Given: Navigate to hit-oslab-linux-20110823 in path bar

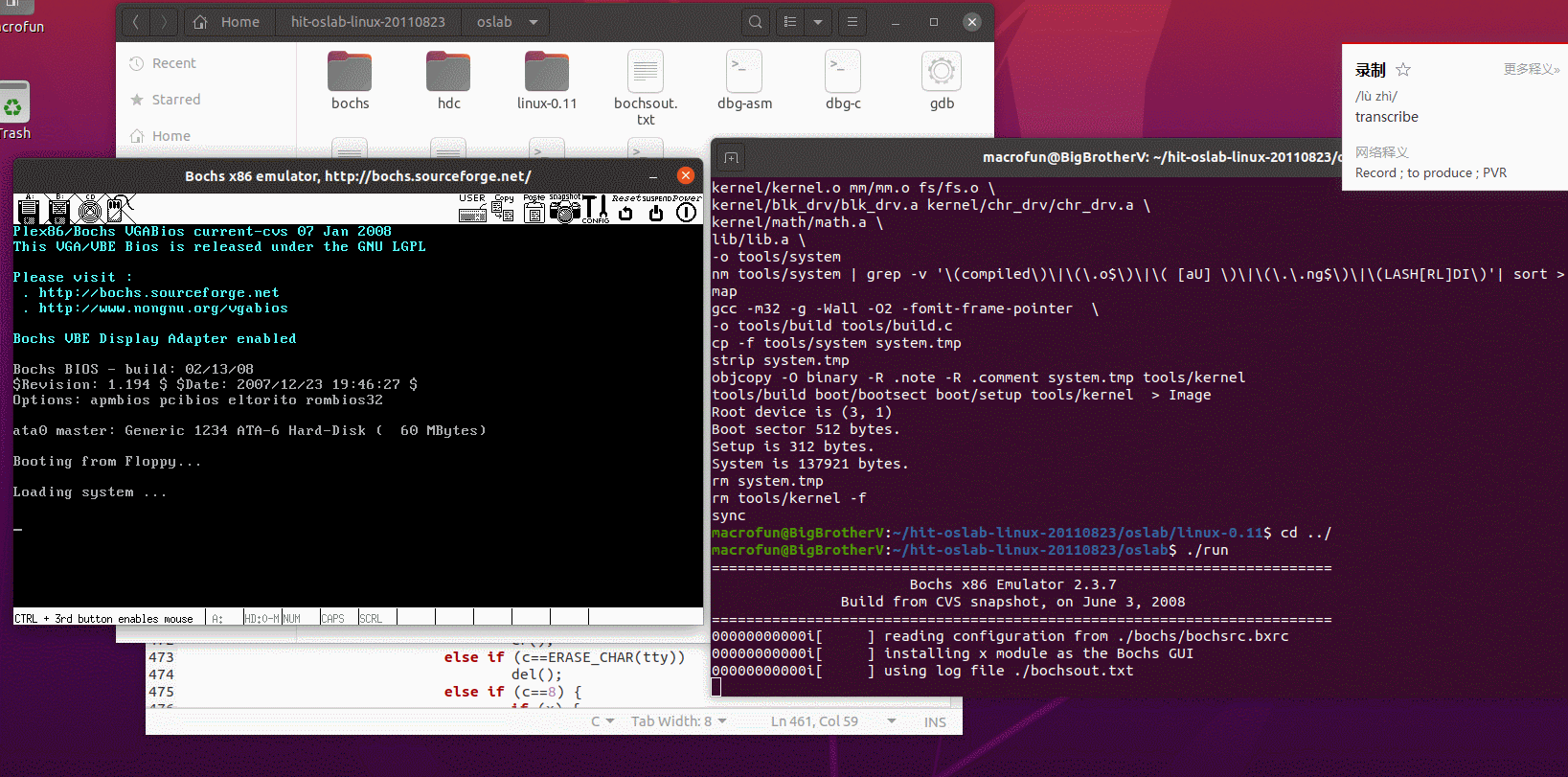Looking at the screenshot, I should [368, 21].
